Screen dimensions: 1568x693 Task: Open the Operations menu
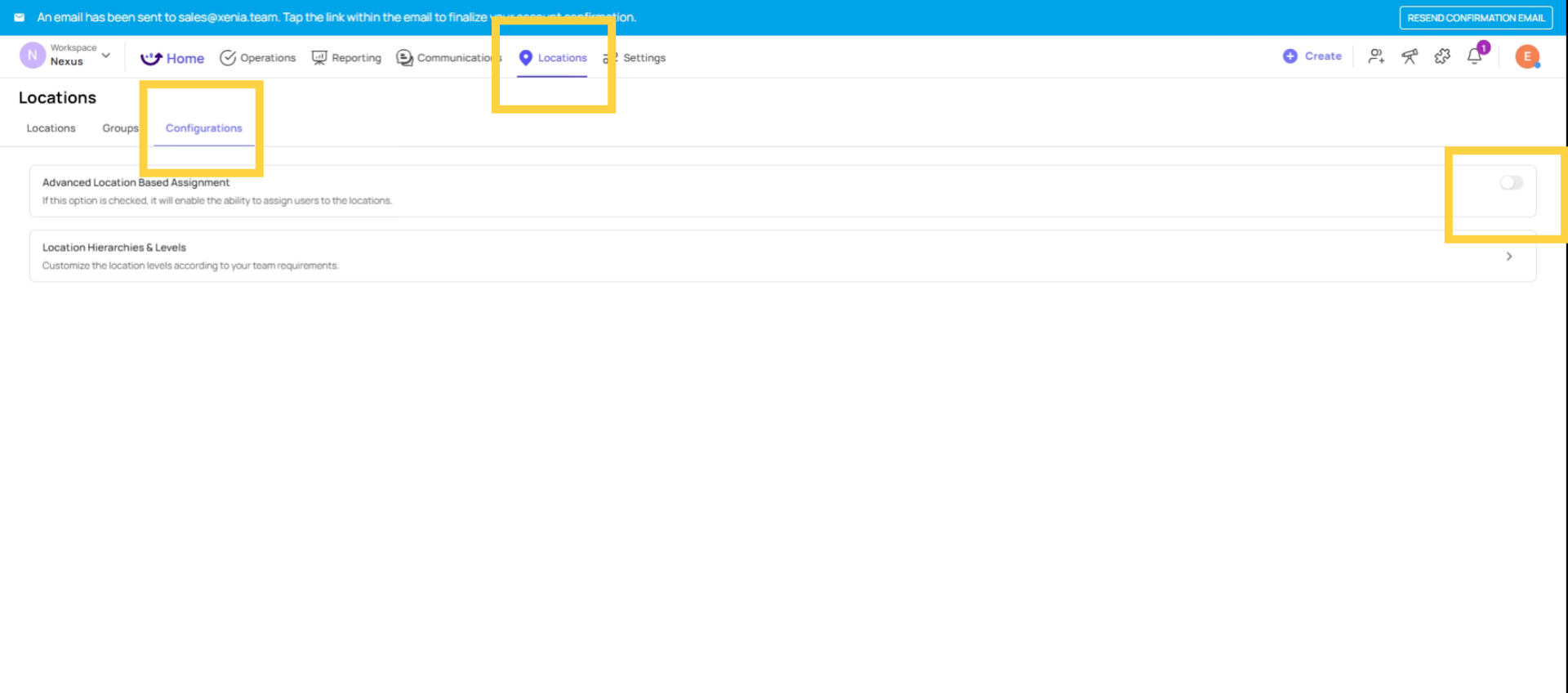tap(258, 58)
